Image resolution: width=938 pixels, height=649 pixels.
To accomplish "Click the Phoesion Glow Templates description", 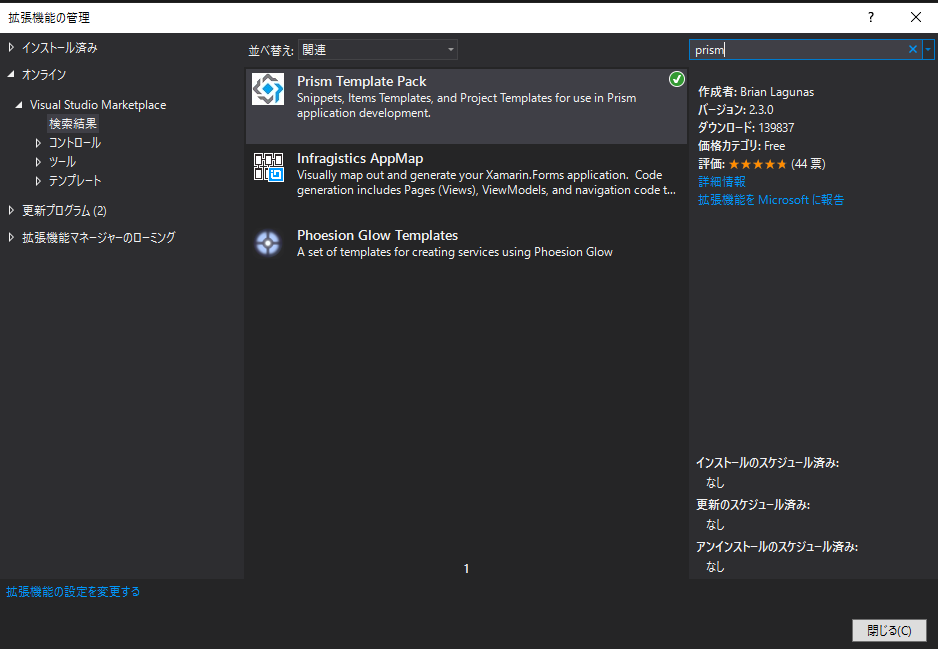I will point(455,252).
